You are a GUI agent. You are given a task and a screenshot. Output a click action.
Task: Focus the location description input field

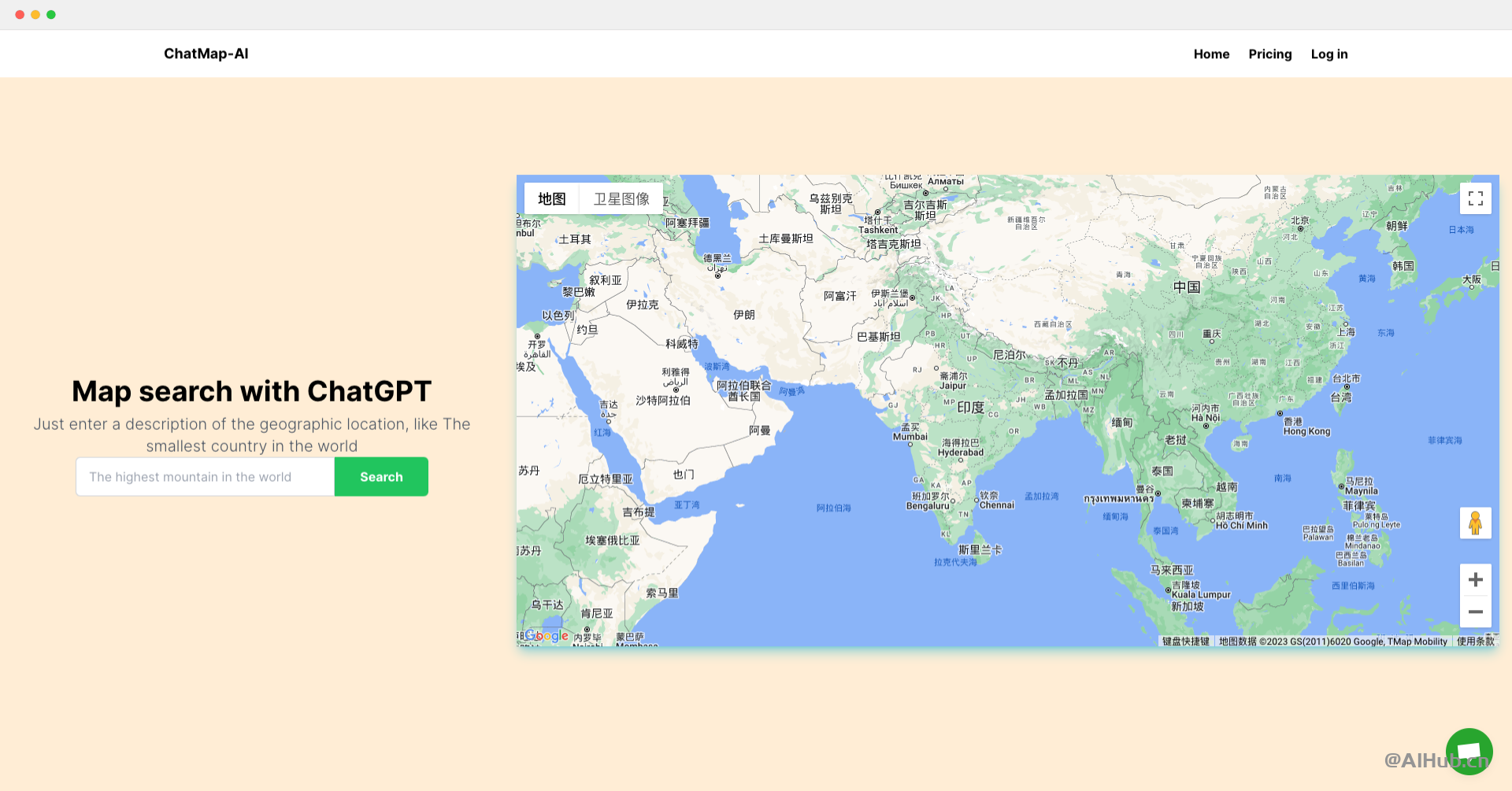[x=206, y=477]
